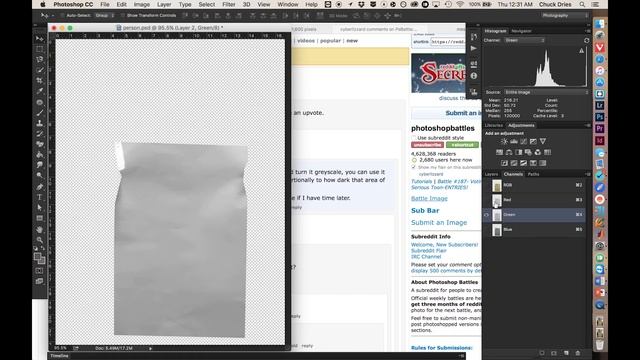This screenshot has width=640, height=360.
Task: Switch to the Layers tab
Action: (x=491, y=174)
